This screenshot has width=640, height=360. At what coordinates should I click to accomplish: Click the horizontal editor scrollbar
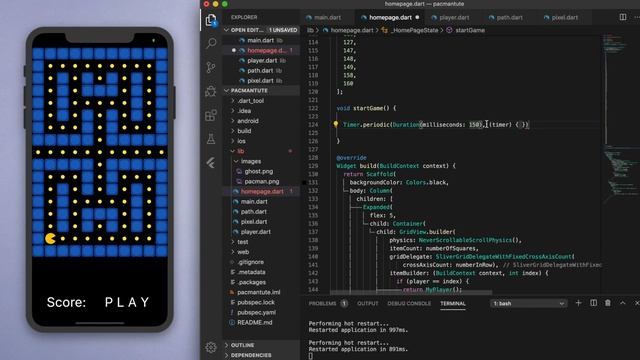tap(411, 292)
